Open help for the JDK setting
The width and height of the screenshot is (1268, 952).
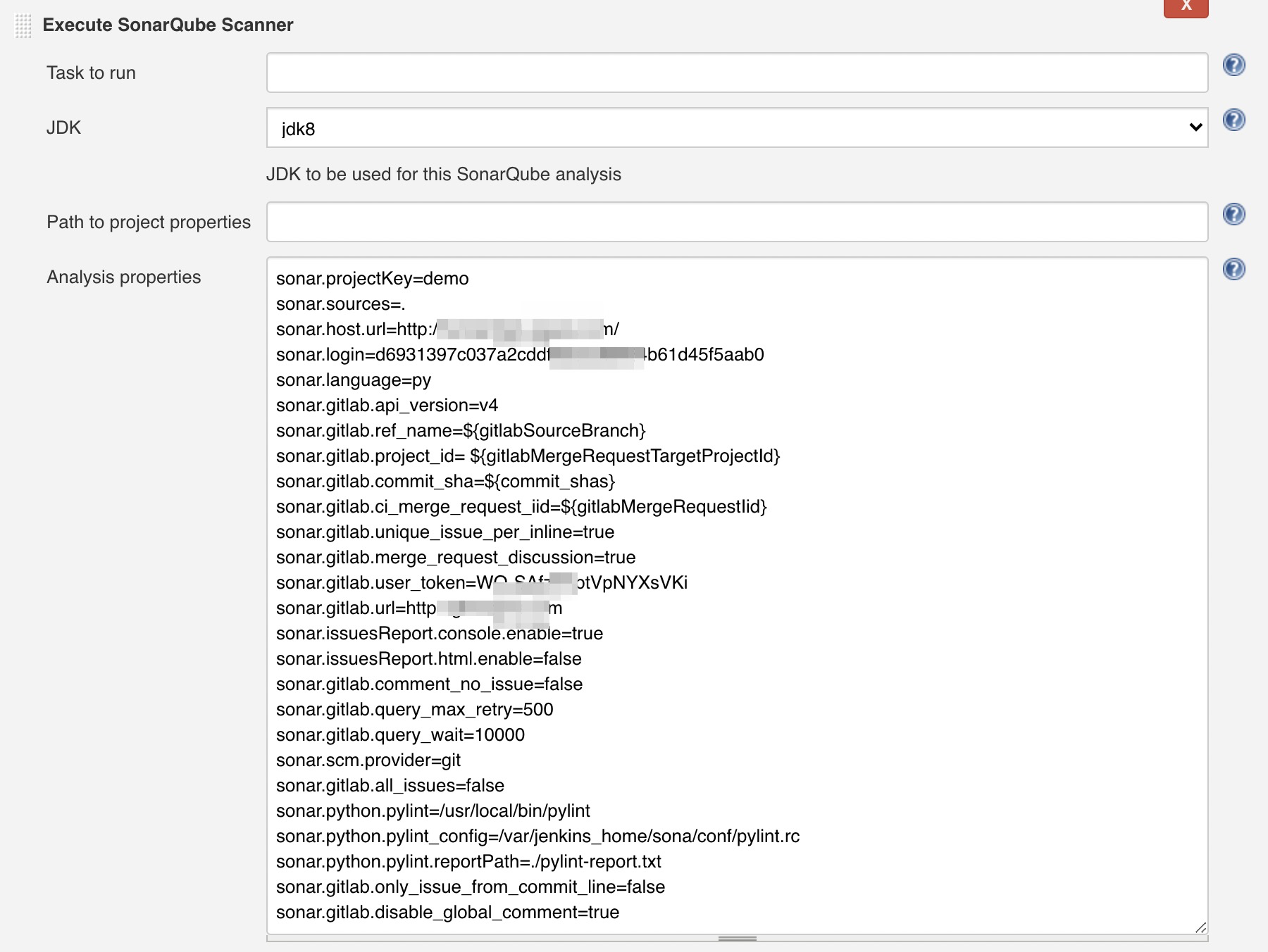1233,120
